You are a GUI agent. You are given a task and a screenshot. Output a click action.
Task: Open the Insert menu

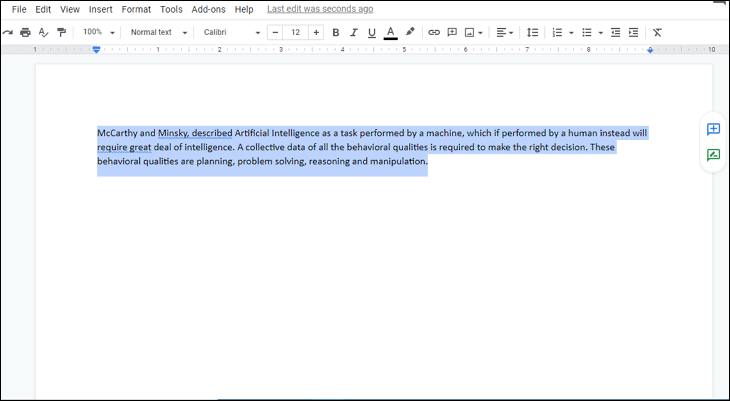(x=100, y=9)
